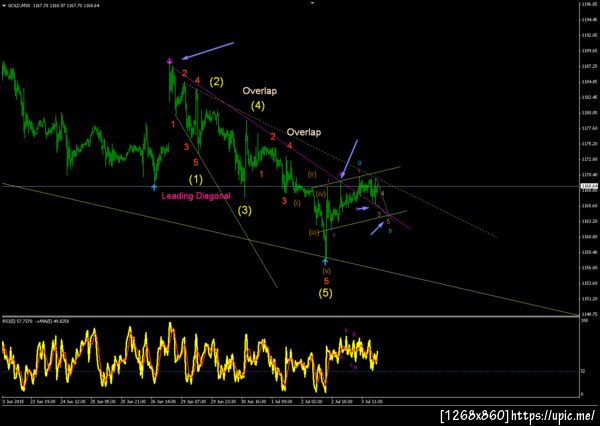The height and width of the screenshot is (426, 600).
Task: Click the 1163.20 price scale value
Action: click(x=587, y=221)
